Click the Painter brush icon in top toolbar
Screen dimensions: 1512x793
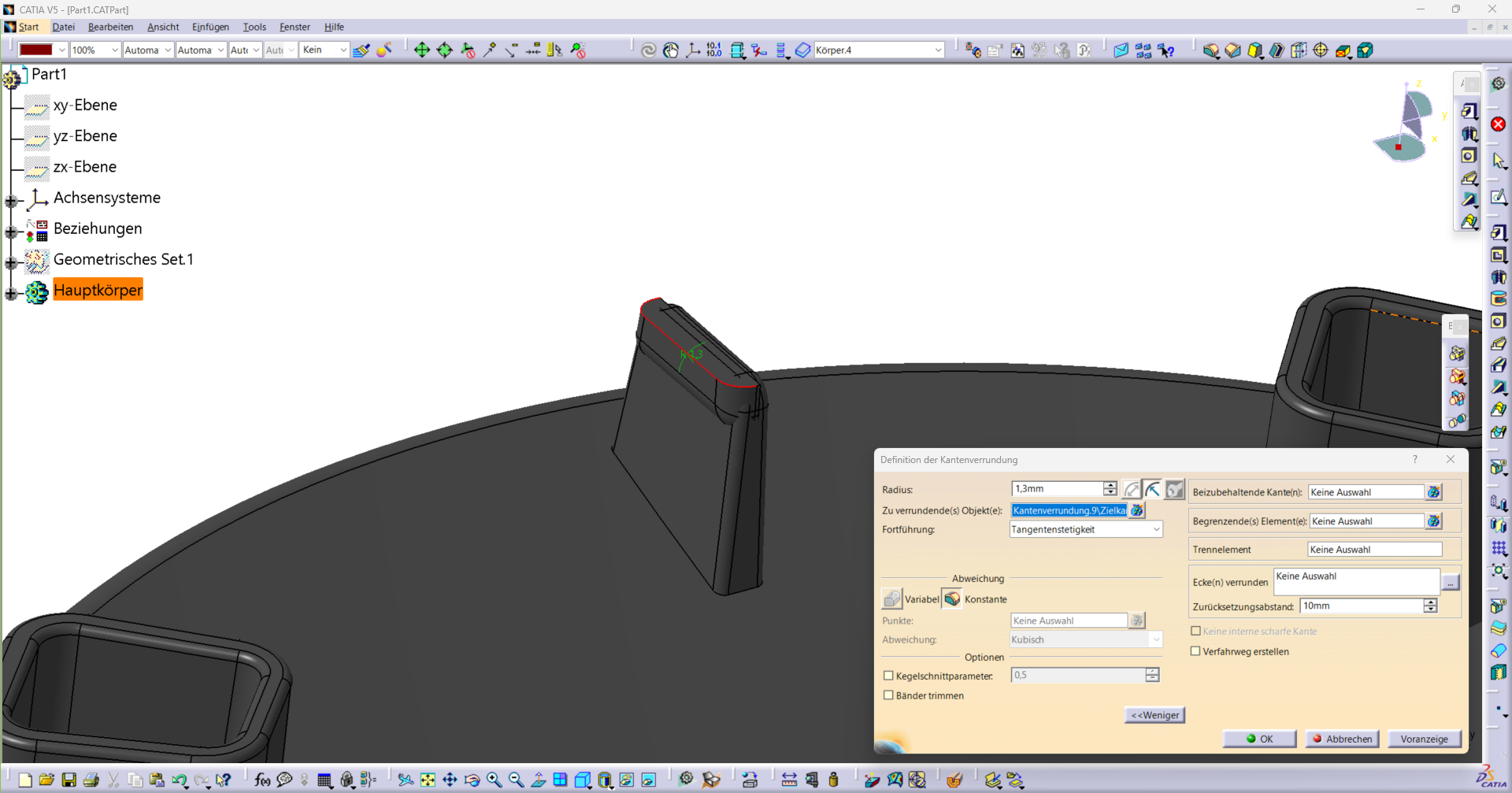click(361, 50)
